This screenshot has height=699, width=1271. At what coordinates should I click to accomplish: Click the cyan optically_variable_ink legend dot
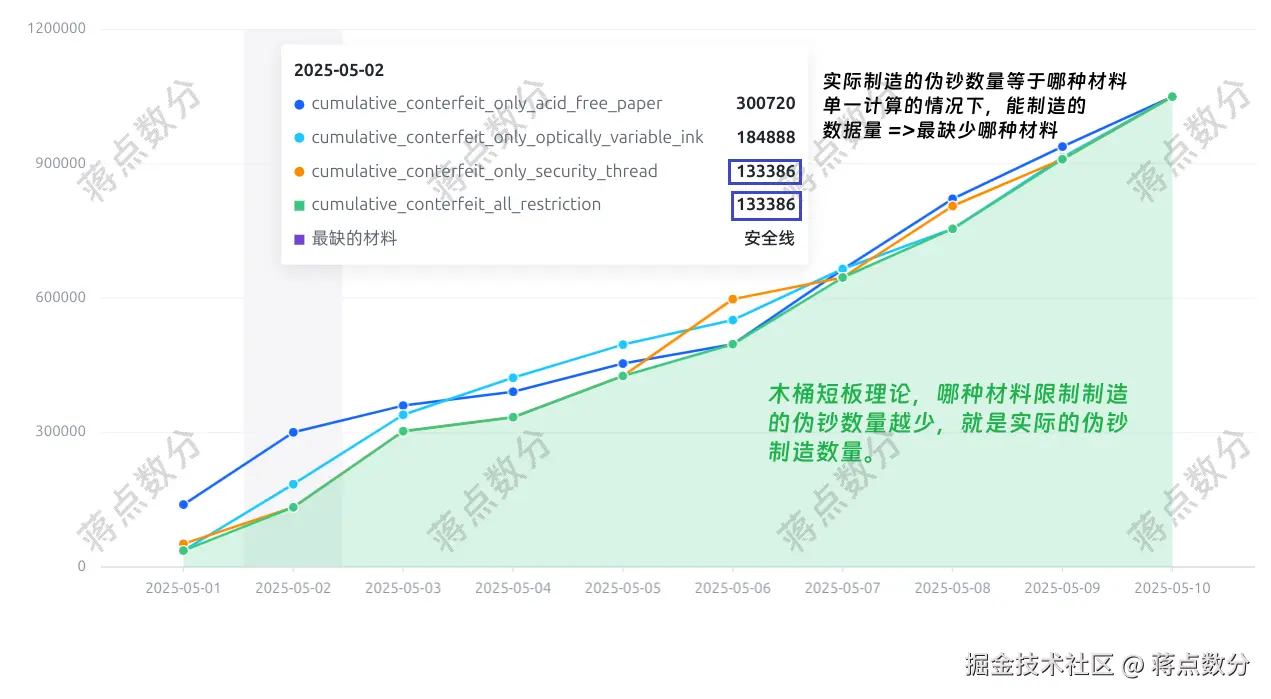[x=298, y=137]
